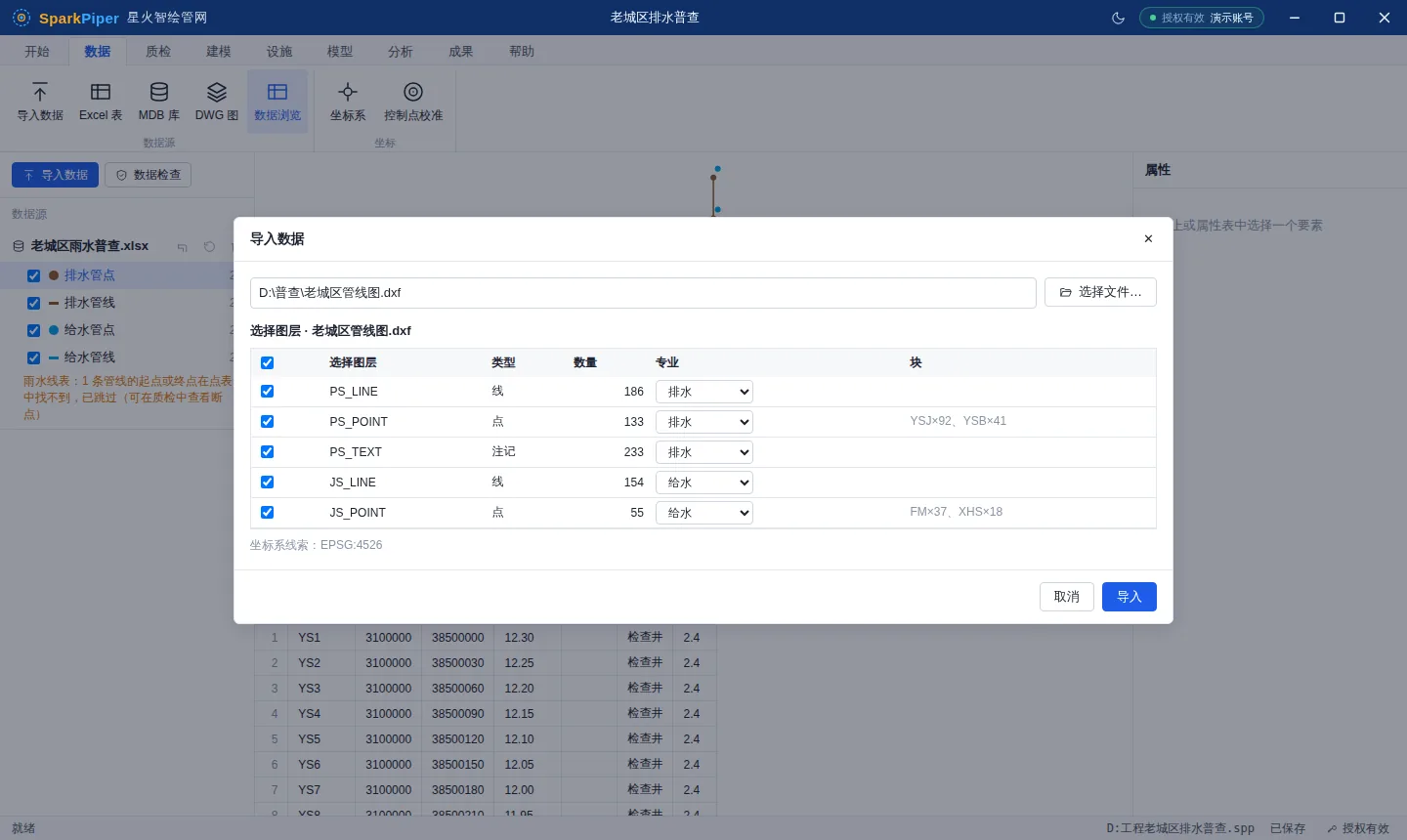Select the YS3 row in attribute table
Viewport: 1407px width, 840px height.
click(486, 689)
